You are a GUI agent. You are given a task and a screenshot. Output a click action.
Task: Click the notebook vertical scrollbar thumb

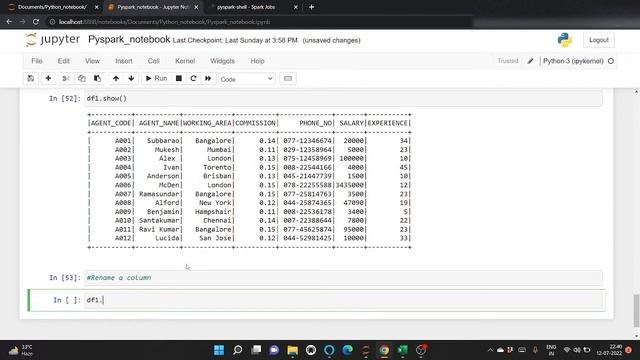point(636,310)
